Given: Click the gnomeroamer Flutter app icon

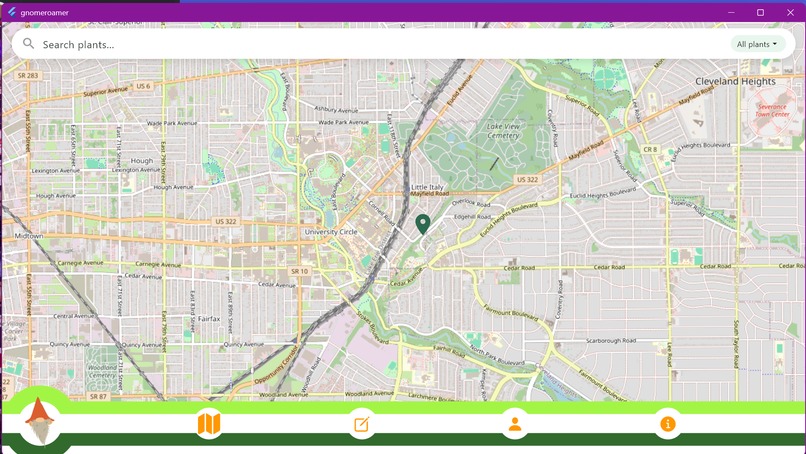Looking at the screenshot, I should (x=11, y=12).
